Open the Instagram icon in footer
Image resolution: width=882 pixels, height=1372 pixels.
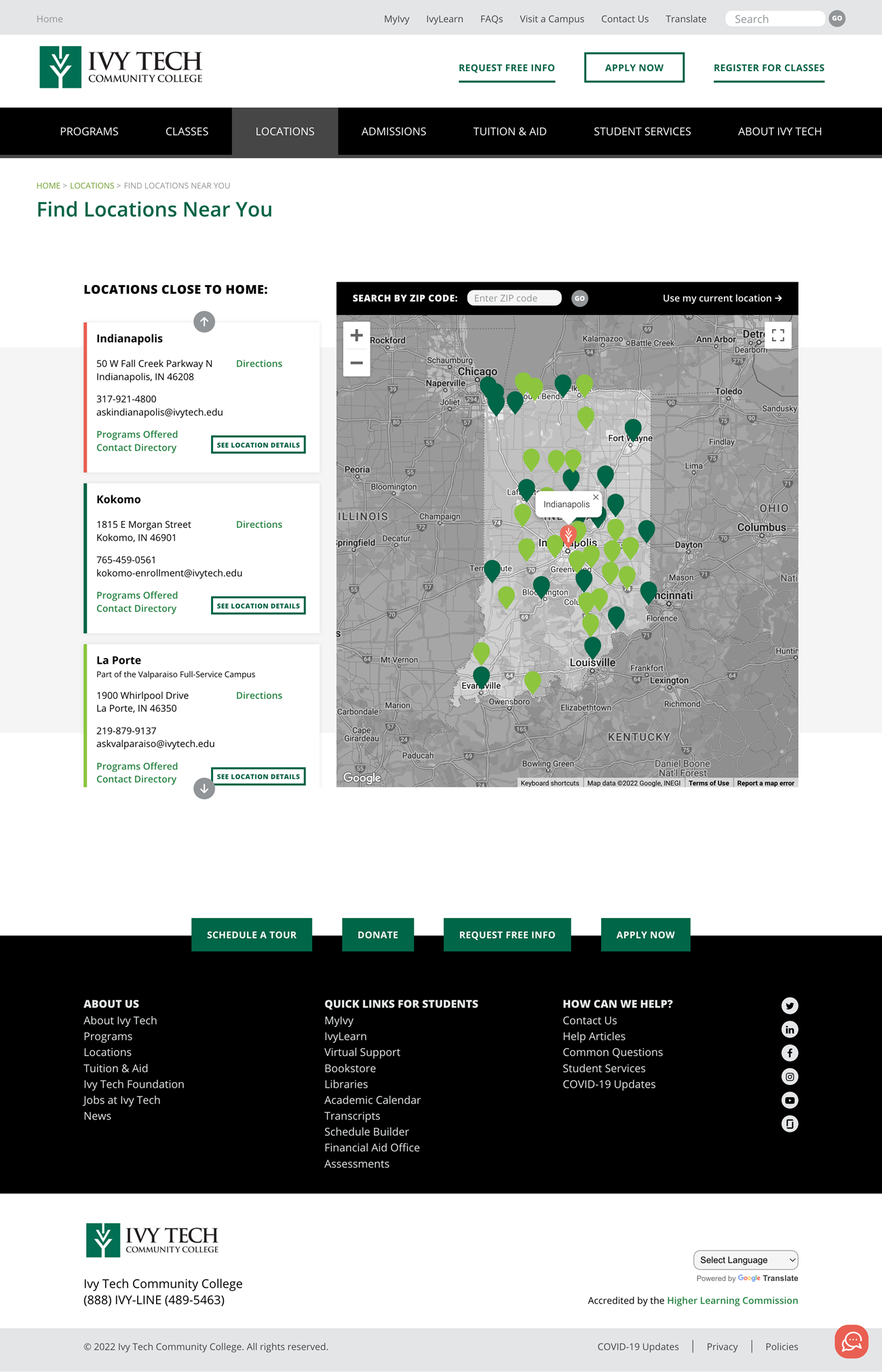[790, 1077]
